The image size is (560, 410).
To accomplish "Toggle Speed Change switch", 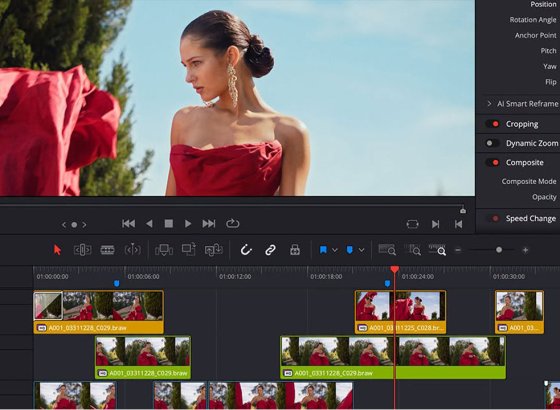I will click(492, 218).
